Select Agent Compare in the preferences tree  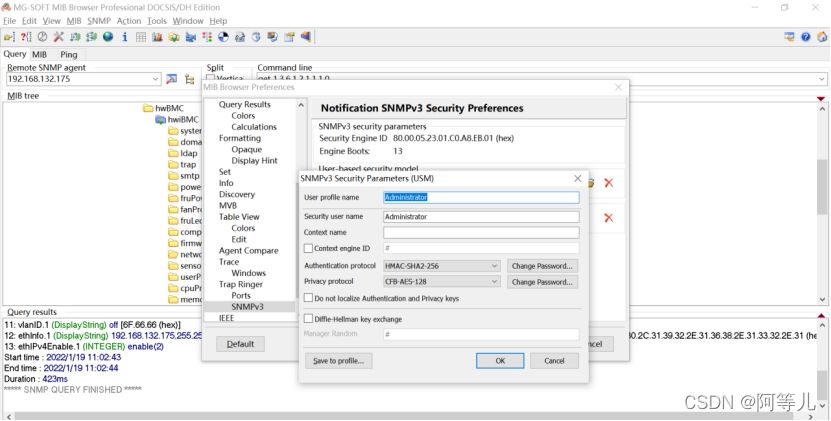(x=249, y=250)
